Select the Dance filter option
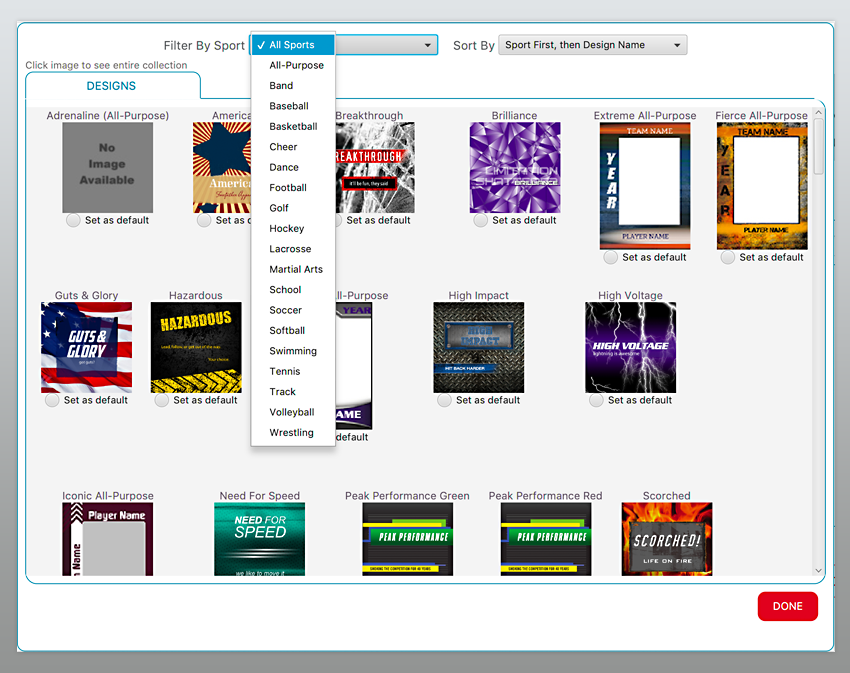This screenshot has width=850, height=673. point(293,168)
